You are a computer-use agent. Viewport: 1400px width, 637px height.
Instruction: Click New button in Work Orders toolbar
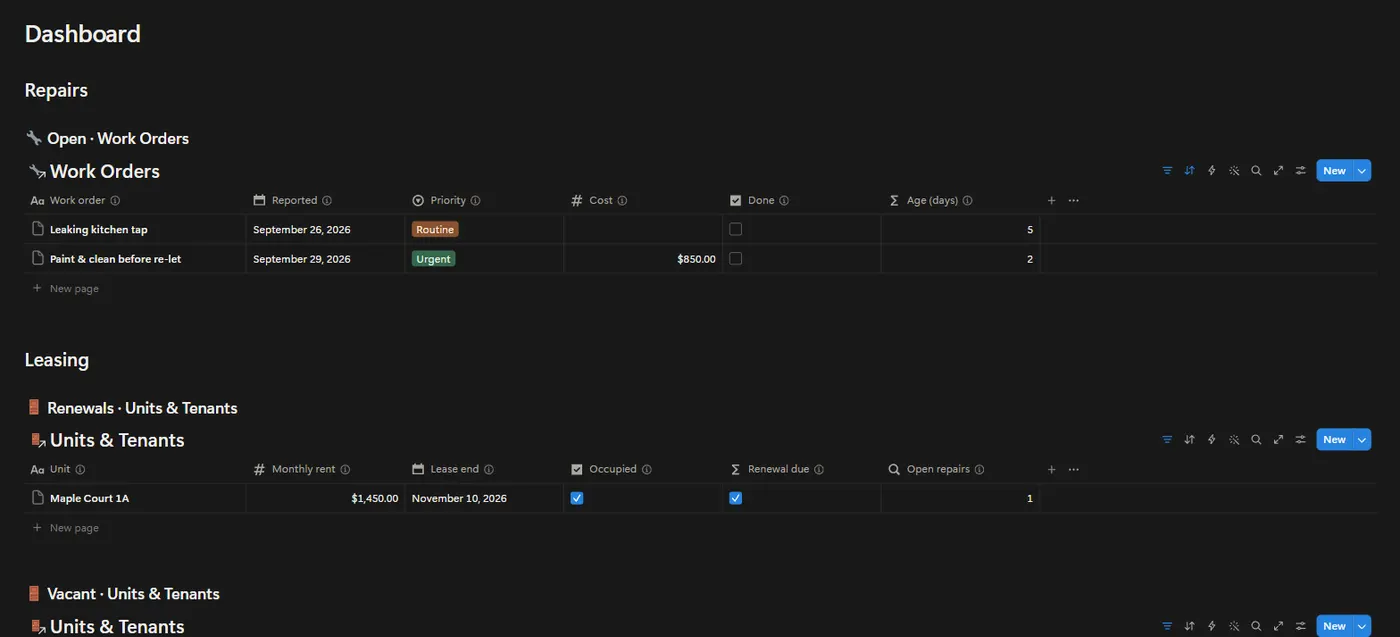[1334, 171]
